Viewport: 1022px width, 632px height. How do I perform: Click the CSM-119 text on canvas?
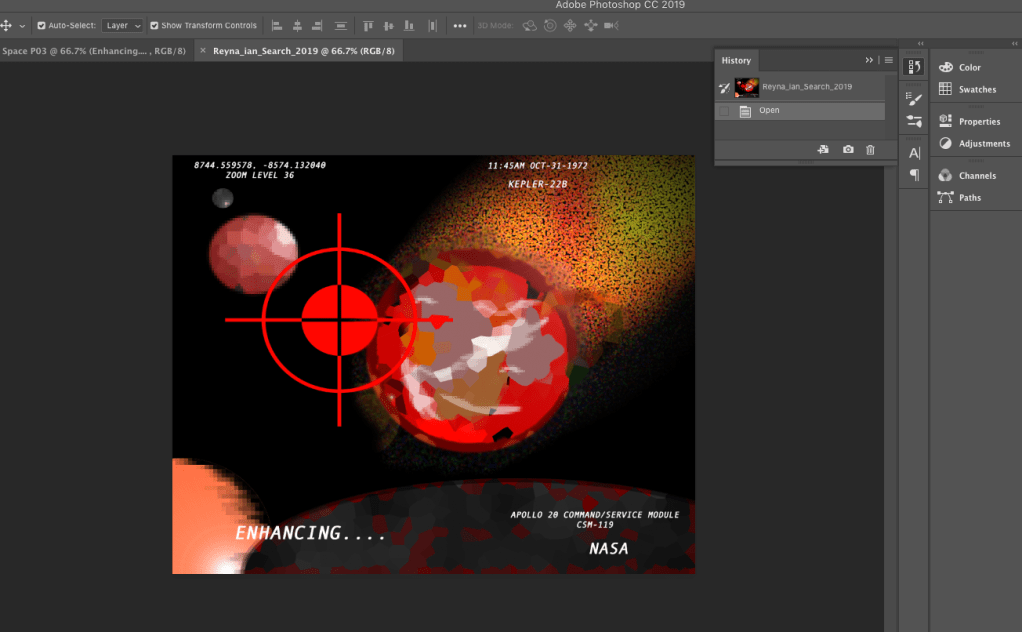[594, 524]
